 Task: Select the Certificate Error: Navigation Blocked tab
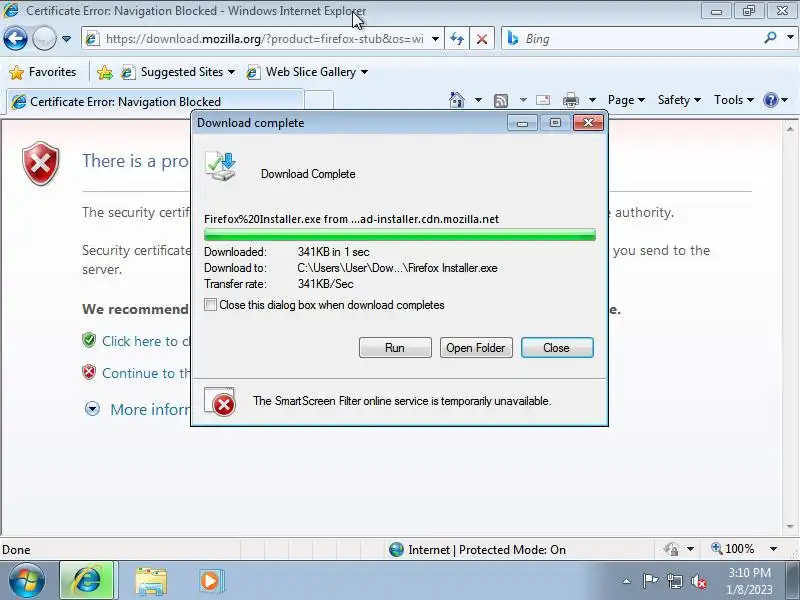point(155,101)
